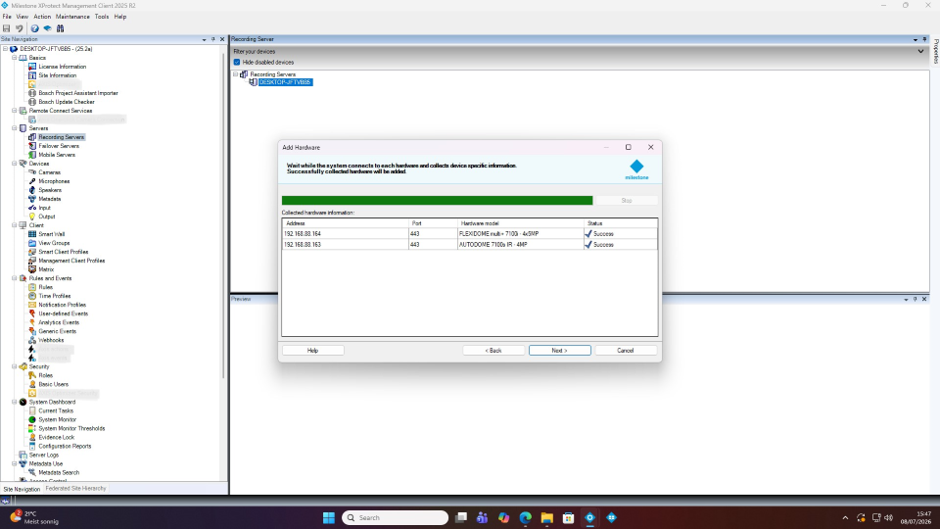Open Roles under Security

coord(46,375)
